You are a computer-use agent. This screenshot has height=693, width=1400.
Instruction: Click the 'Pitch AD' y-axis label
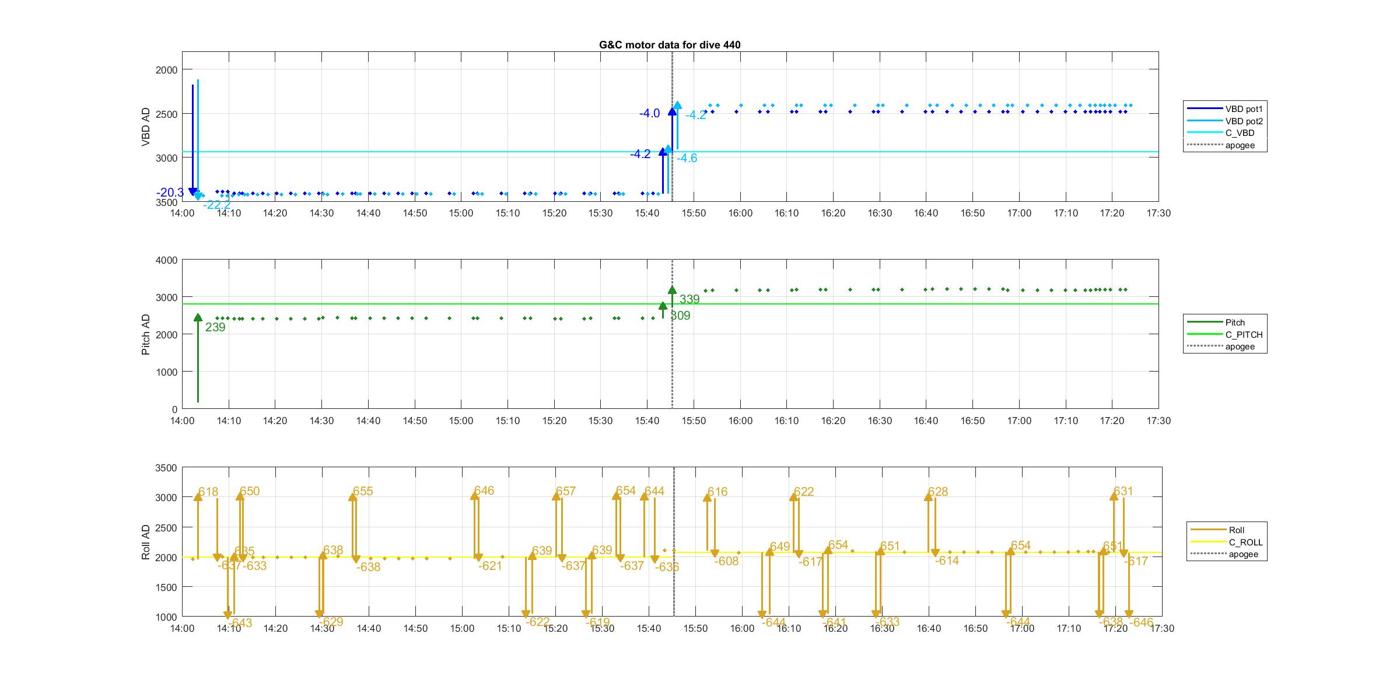pos(146,334)
